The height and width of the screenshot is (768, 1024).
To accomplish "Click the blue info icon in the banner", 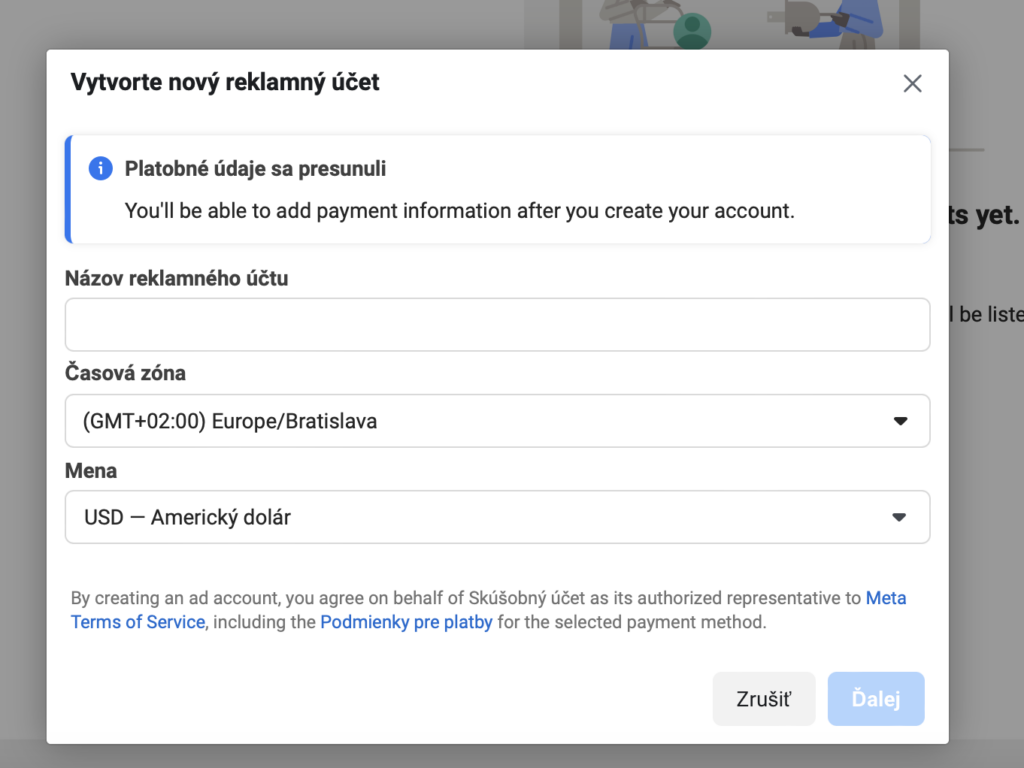I will click(x=101, y=168).
